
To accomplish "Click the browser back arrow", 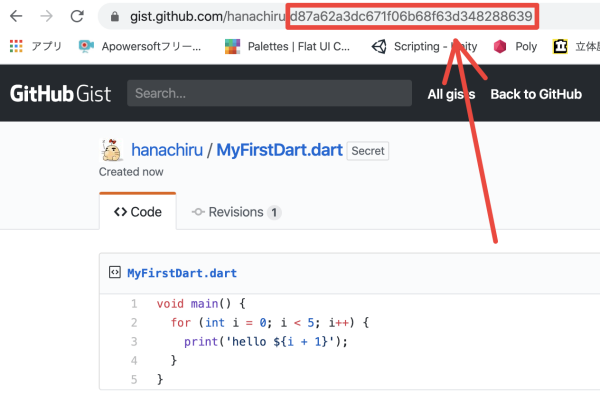I will tap(16, 16).
